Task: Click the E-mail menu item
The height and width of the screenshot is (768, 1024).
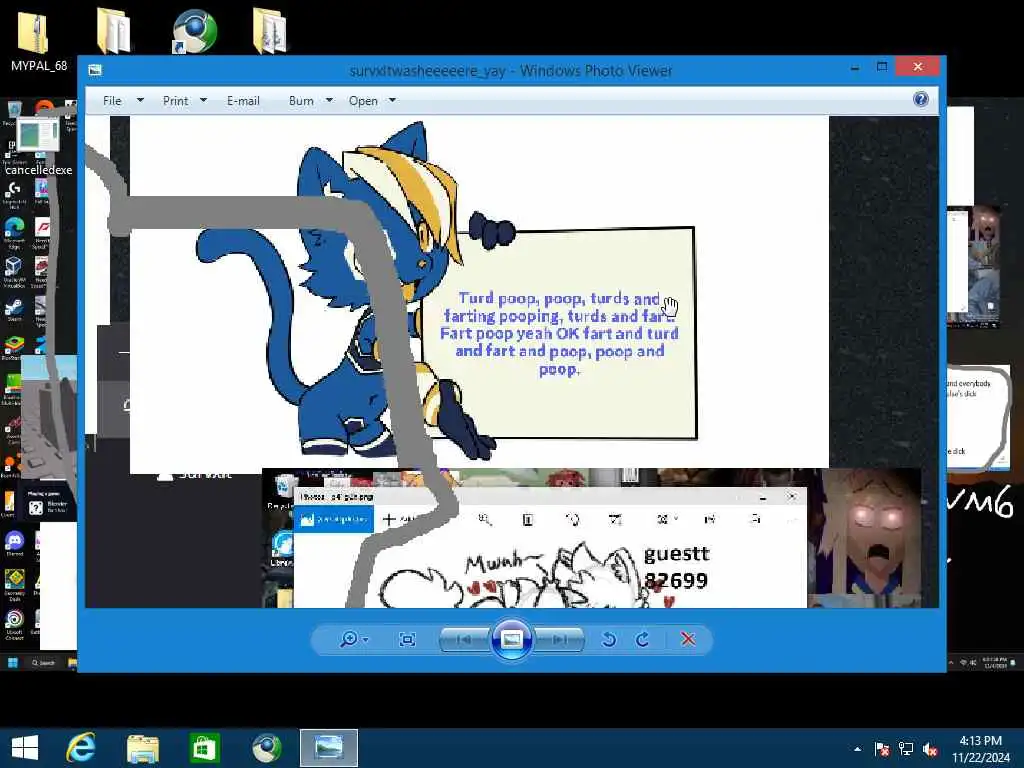Action: point(243,101)
